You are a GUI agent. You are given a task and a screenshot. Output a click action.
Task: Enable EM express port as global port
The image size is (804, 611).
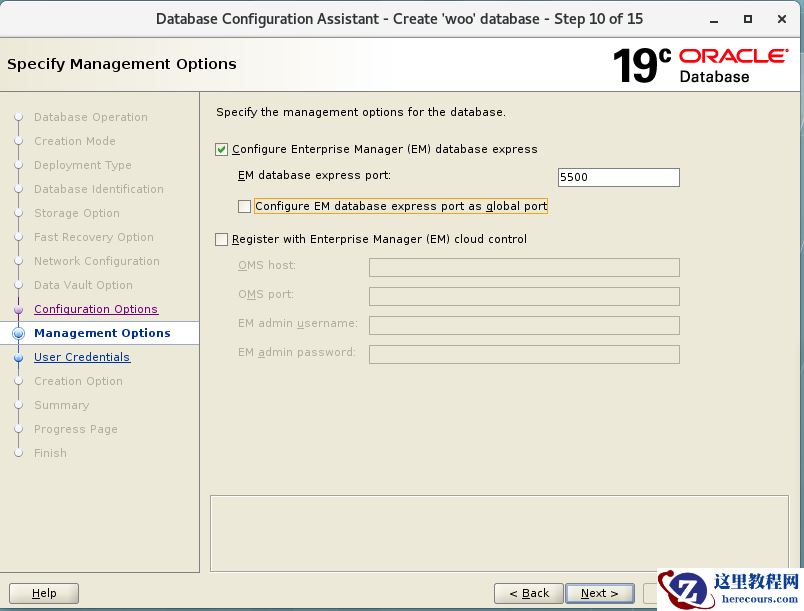[x=245, y=206]
